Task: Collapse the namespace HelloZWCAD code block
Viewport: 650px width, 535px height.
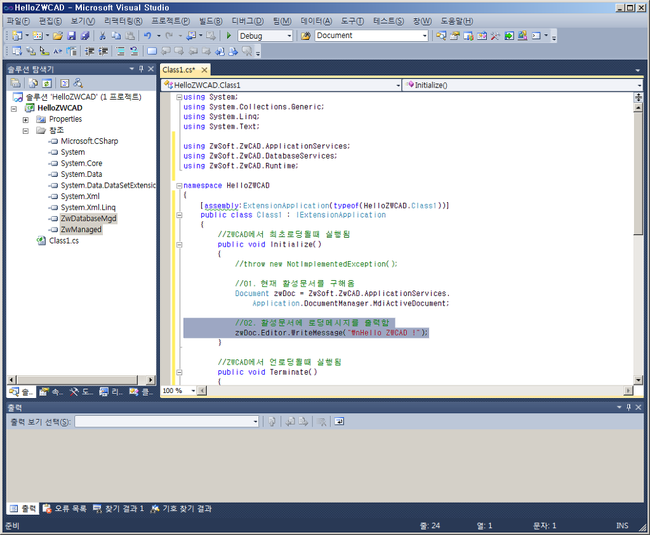Action: [x=179, y=186]
